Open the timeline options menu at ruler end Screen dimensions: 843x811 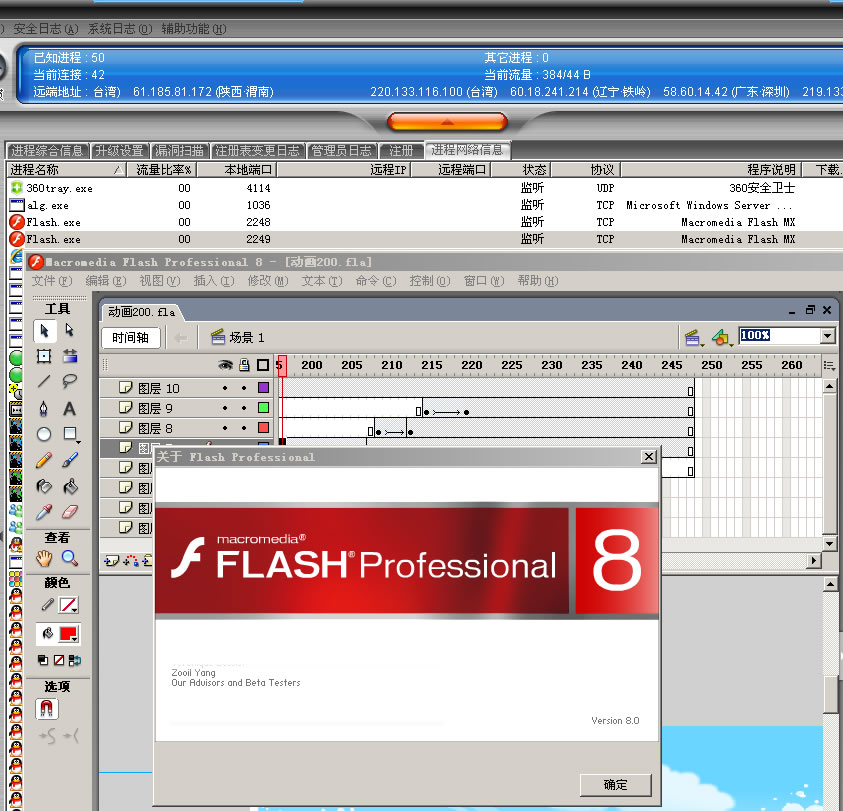pyautogui.click(x=830, y=366)
